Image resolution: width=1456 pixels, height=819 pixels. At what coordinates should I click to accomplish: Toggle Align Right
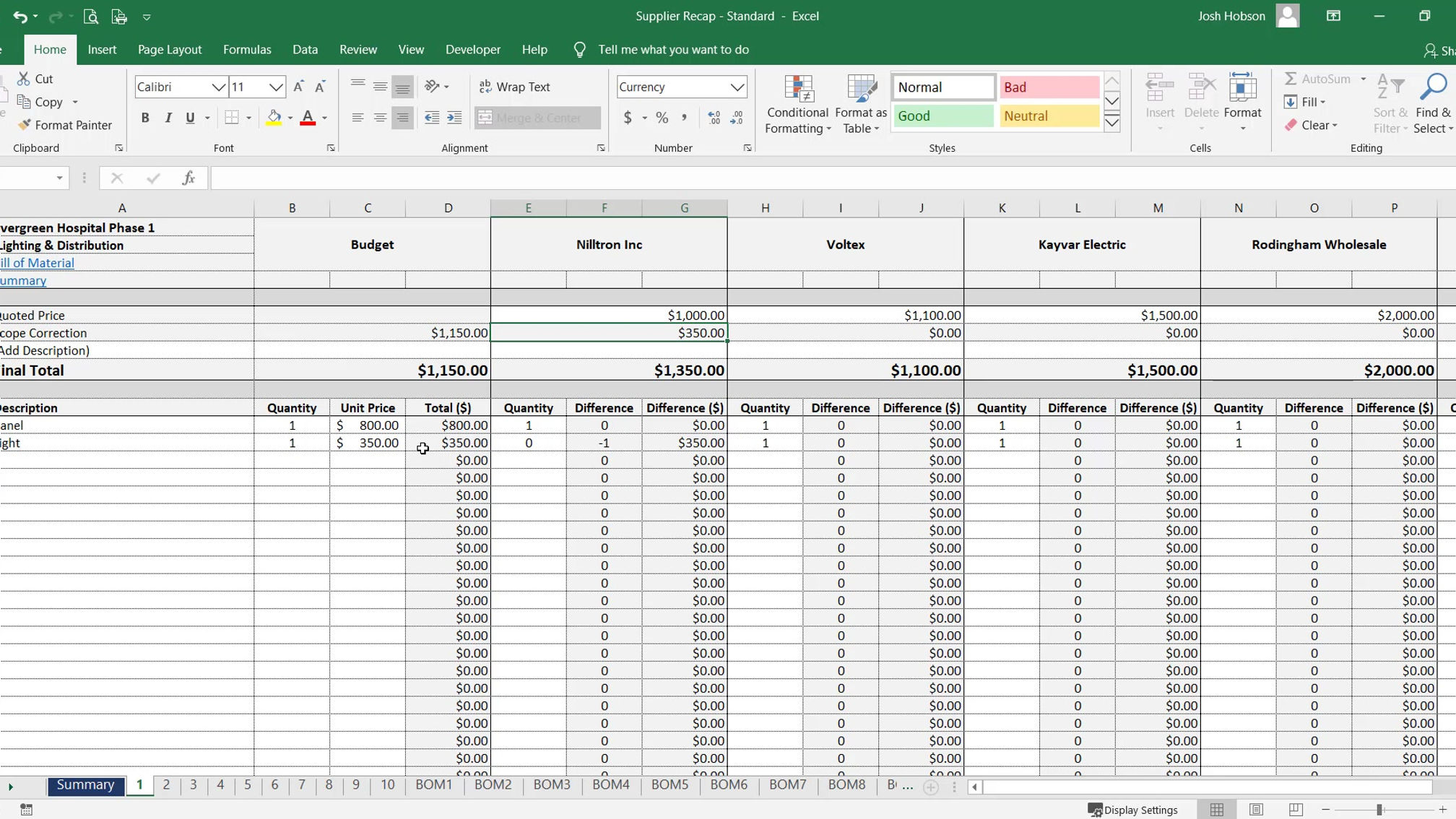[x=402, y=118]
